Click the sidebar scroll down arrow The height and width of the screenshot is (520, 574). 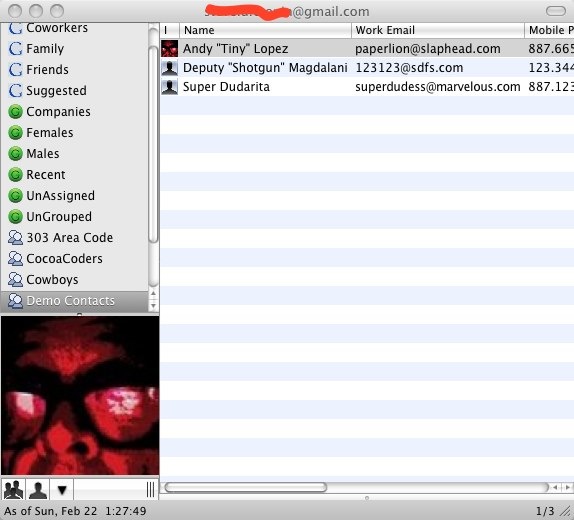(x=153, y=306)
